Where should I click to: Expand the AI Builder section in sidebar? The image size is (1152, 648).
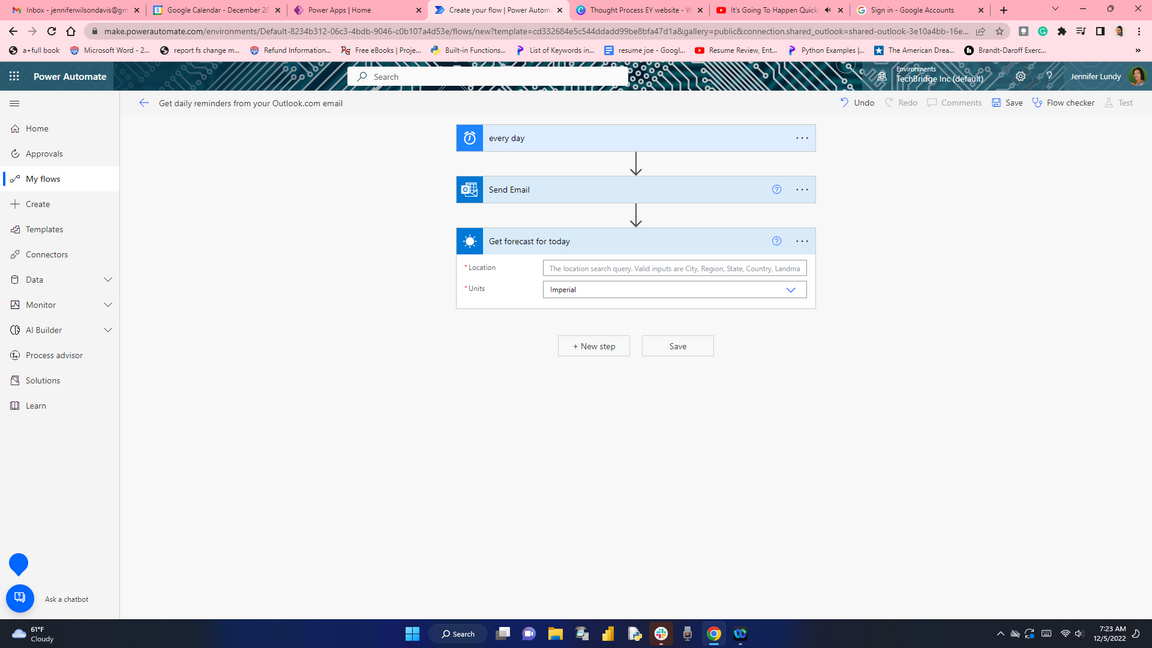pos(108,330)
